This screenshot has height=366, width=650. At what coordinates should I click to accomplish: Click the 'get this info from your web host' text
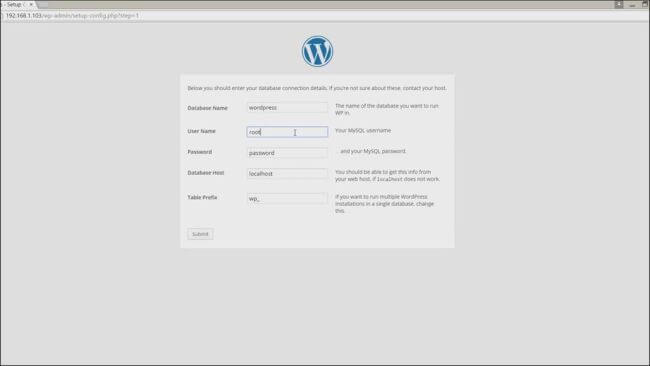(x=387, y=175)
